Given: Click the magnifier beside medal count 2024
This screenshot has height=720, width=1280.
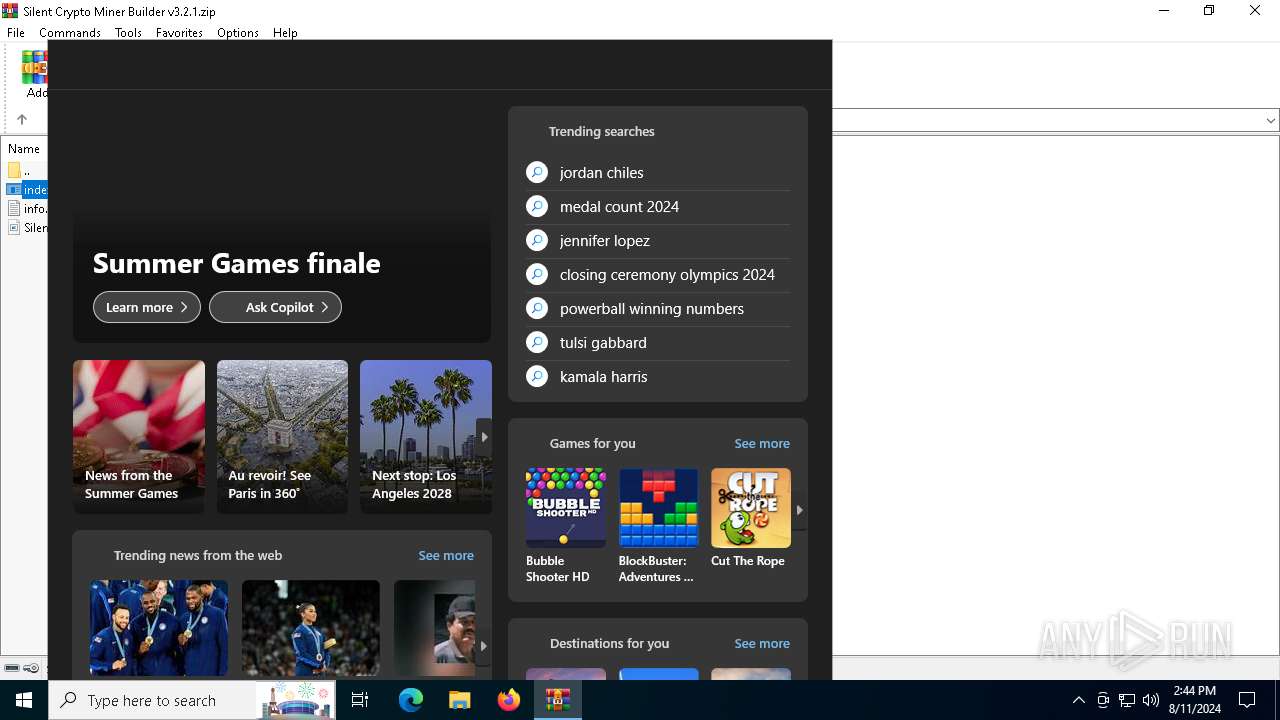Looking at the screenshot, I should tap(537, 206).
